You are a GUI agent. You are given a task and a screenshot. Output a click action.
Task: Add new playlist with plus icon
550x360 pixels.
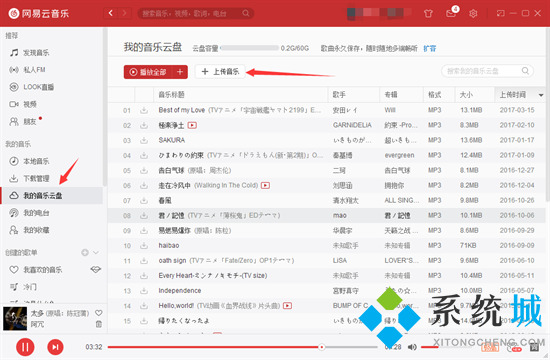(x=85, y=252)
